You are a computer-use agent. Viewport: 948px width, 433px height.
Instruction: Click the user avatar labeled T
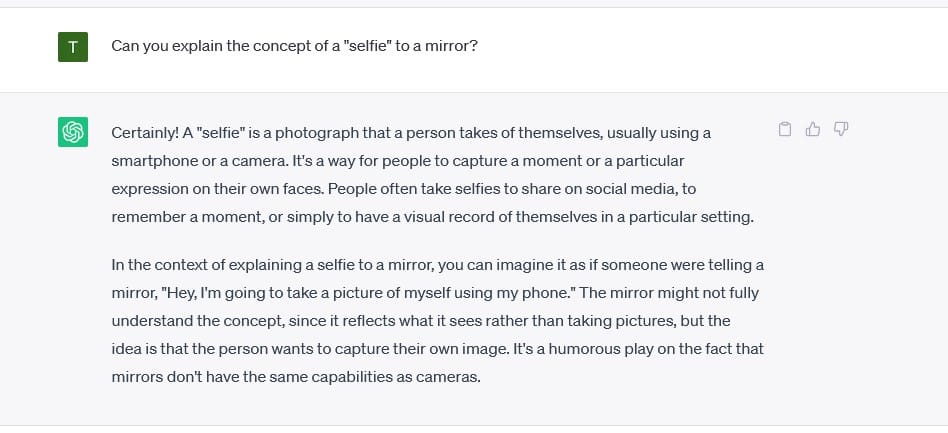[x=73, y=47]
